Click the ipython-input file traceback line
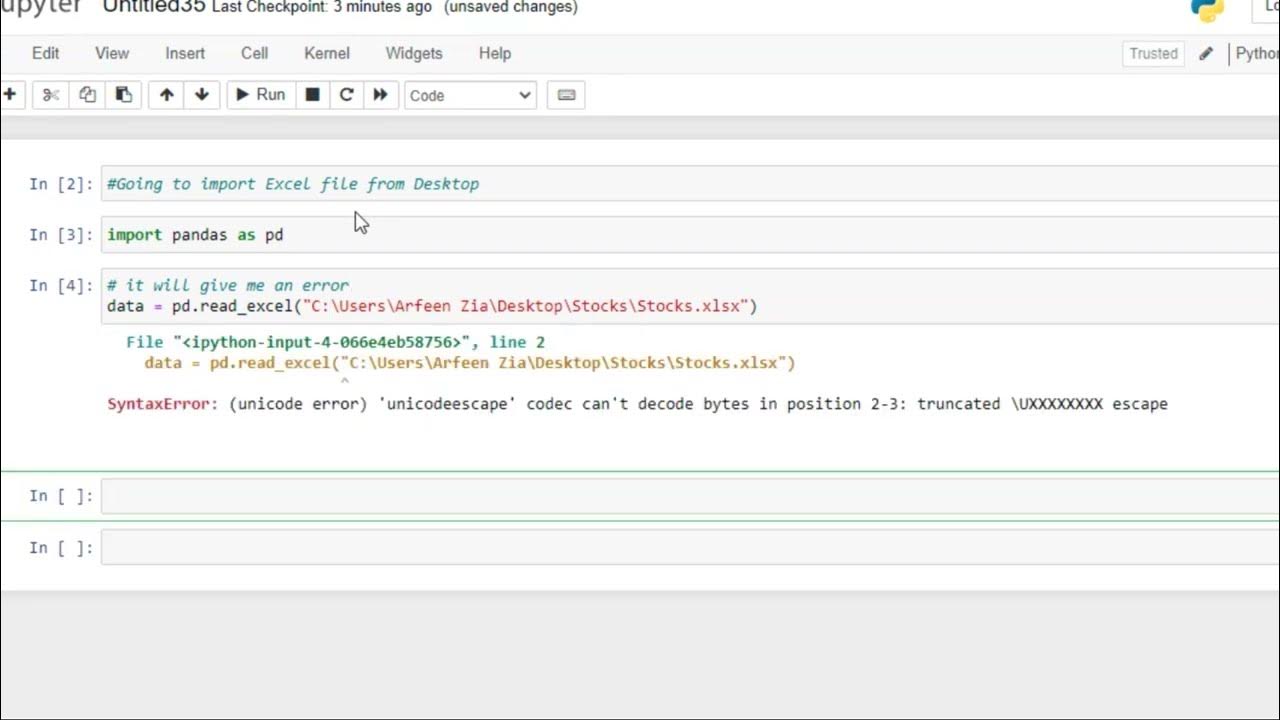1280x720 pixels. (335, 342)
